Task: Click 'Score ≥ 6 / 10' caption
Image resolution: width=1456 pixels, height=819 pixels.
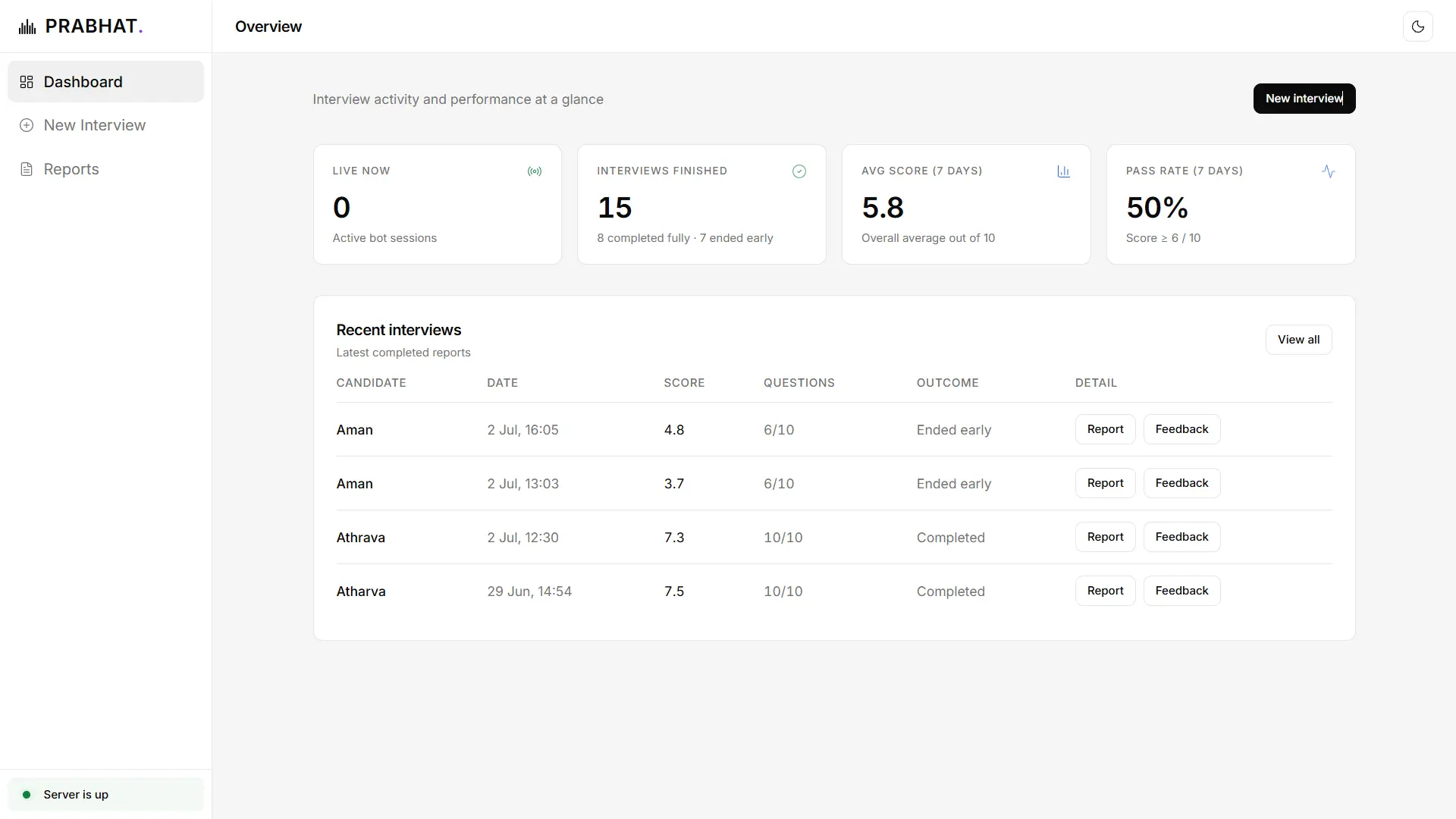Action: 1163,238
